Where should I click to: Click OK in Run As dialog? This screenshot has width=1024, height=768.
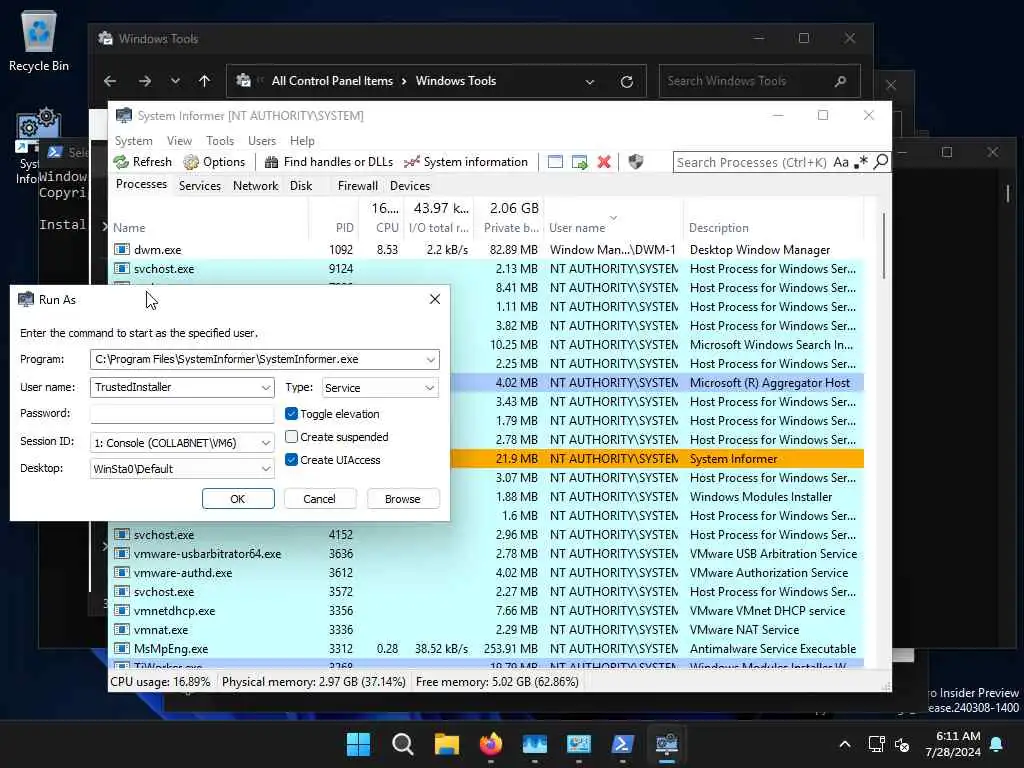(x=238, y=498)
